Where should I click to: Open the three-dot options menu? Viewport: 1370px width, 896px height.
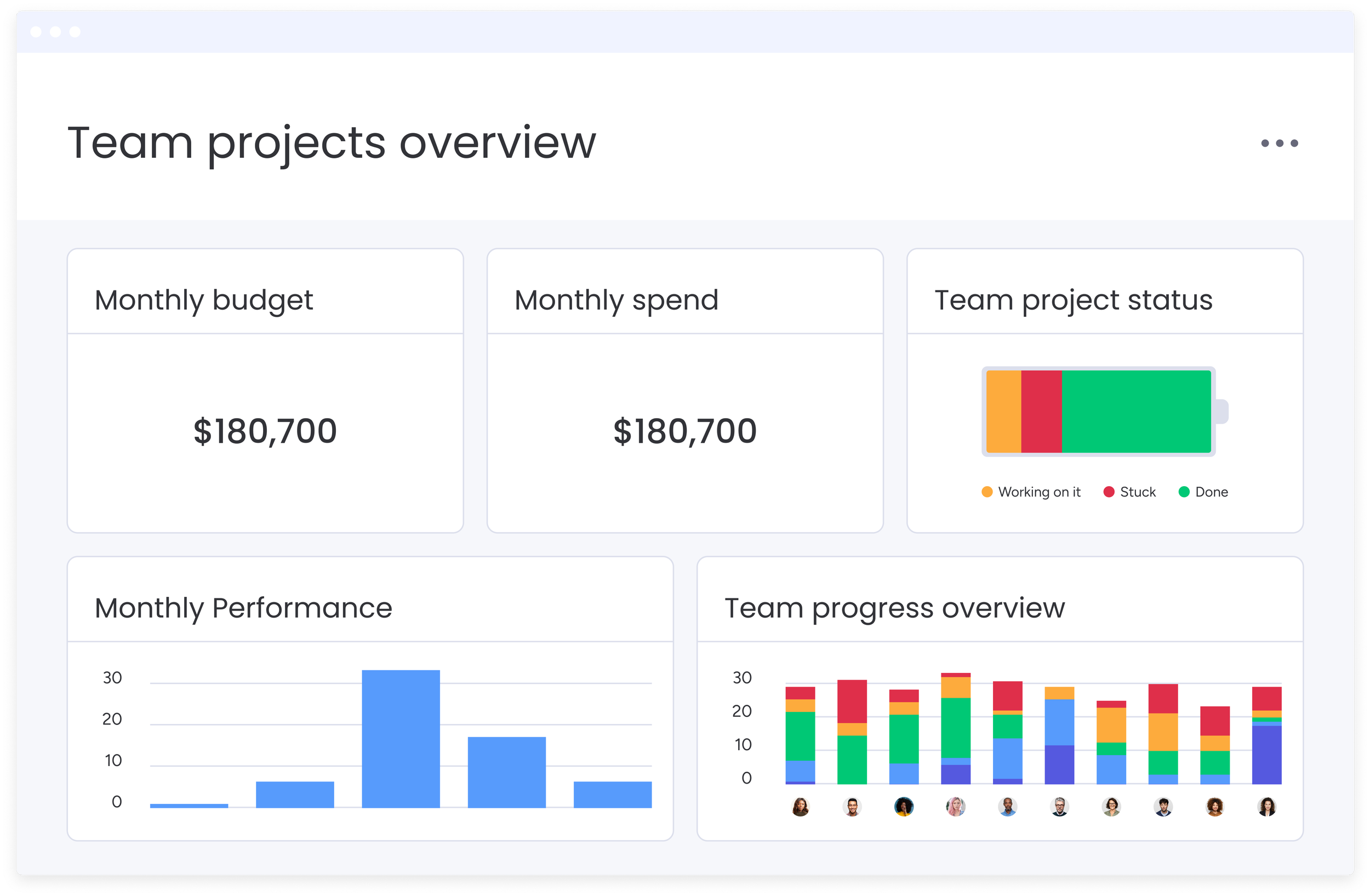(x=1279, y=143)
